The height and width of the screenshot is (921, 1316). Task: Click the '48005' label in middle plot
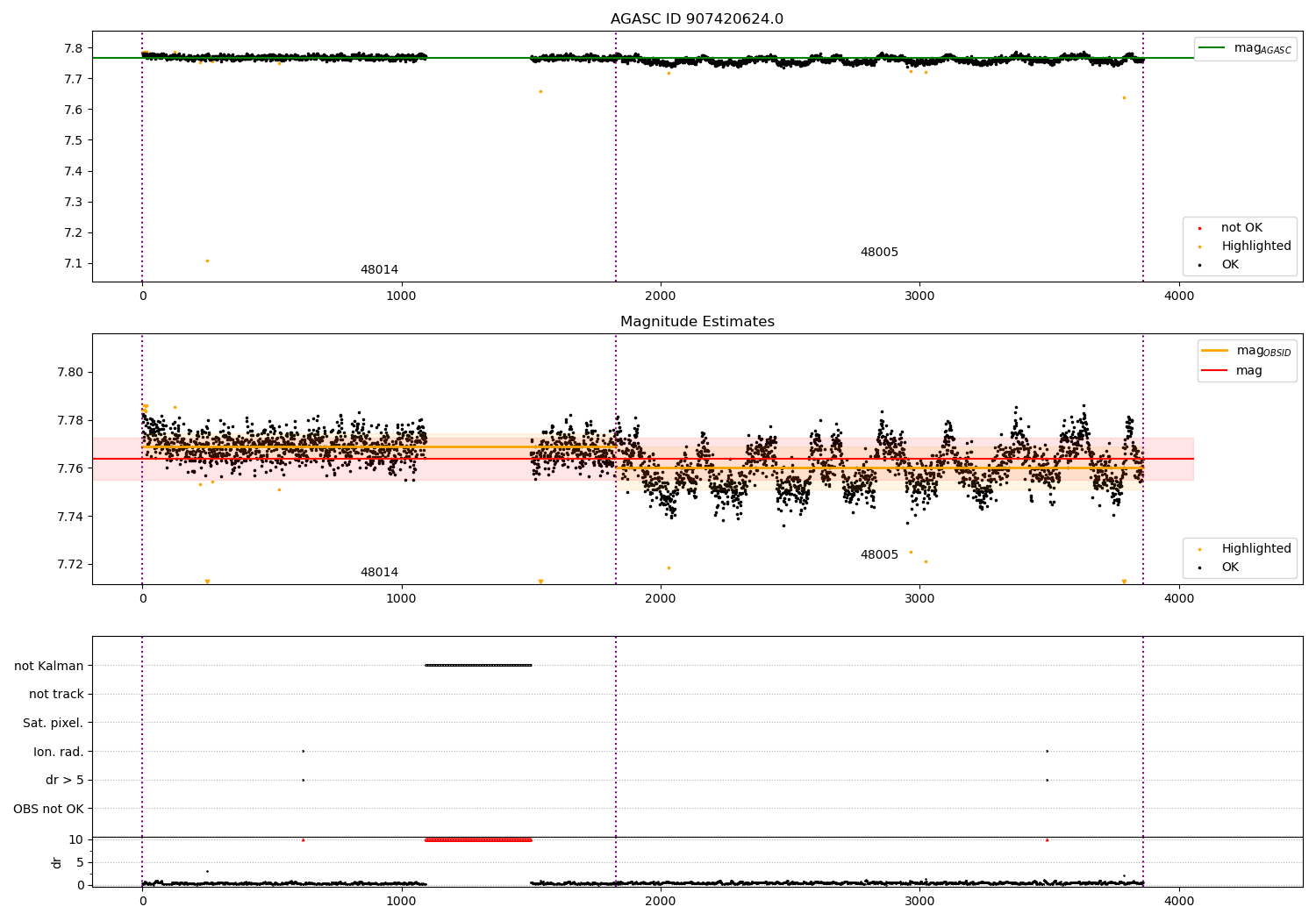[879, 555]
